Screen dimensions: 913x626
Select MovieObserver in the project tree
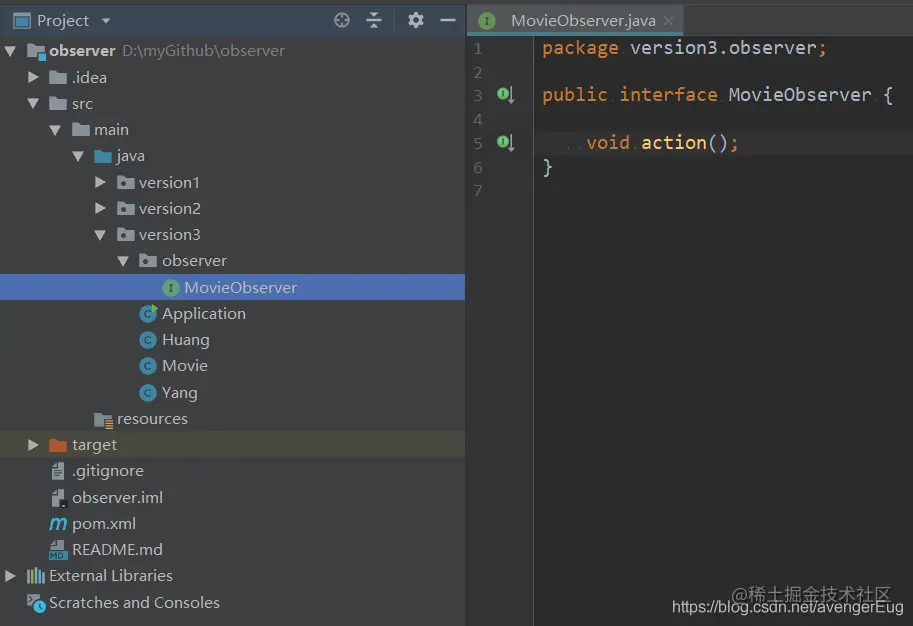coord(232,287)
